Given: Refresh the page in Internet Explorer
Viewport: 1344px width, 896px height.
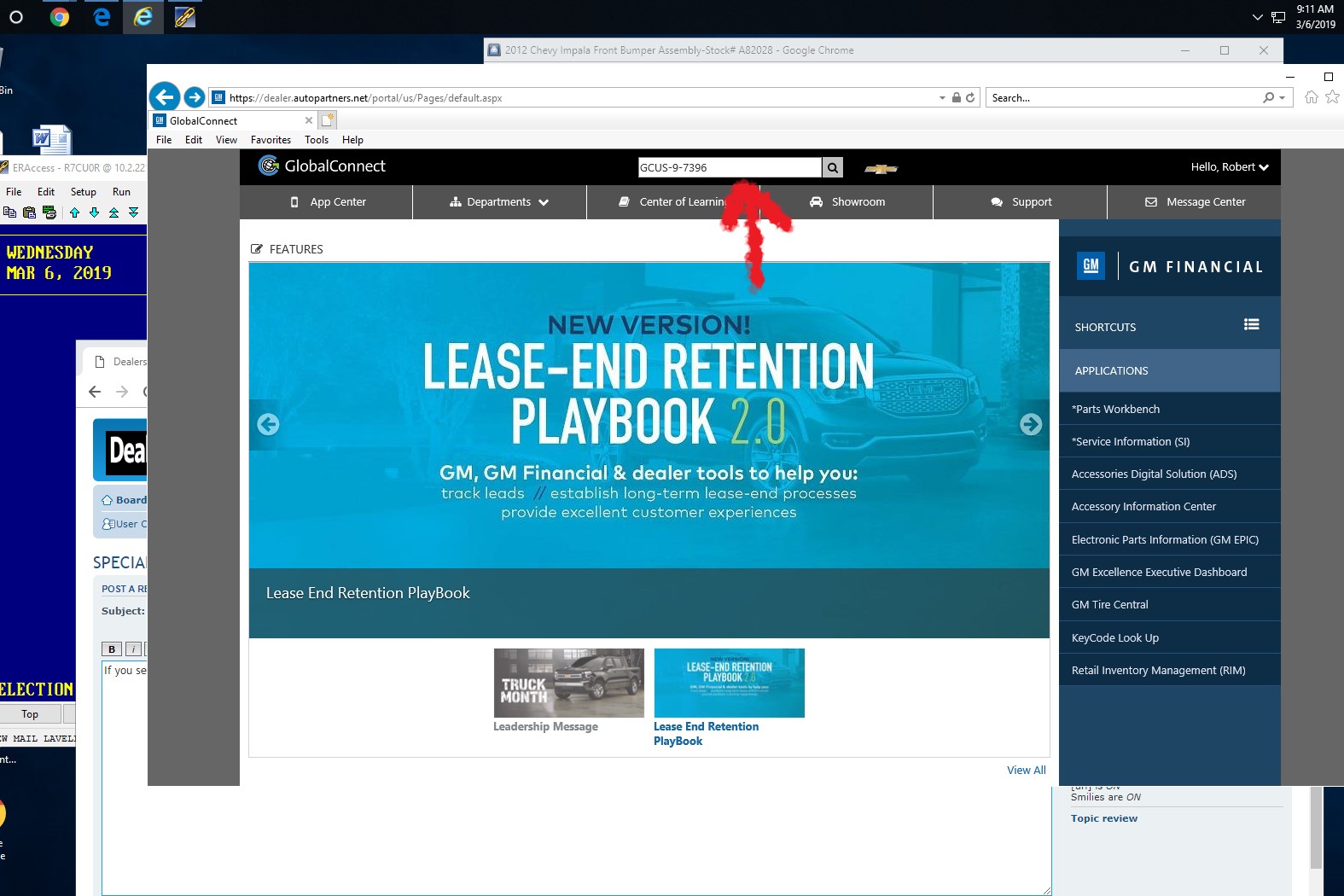Looking at the screenshot, I should (970, 97).
